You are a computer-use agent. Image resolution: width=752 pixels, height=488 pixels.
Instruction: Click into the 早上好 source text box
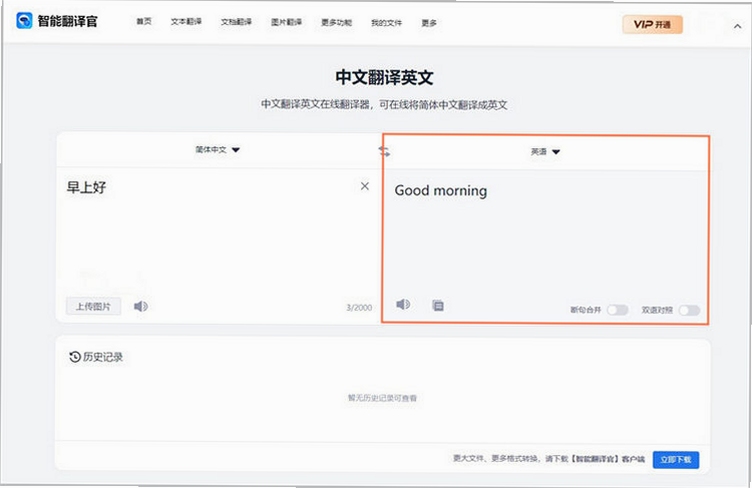(x=218, y=230)
